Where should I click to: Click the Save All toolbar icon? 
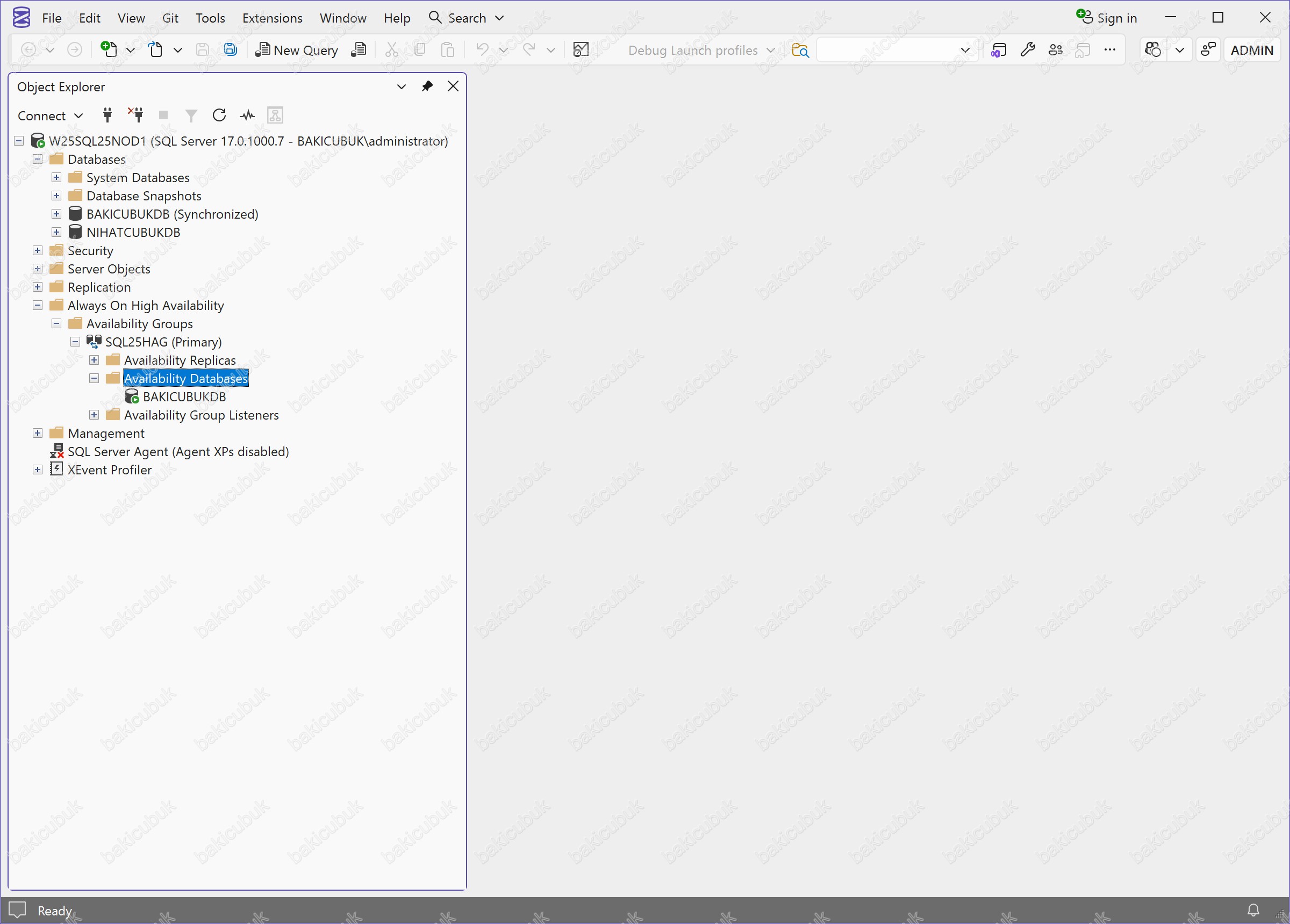231,50
